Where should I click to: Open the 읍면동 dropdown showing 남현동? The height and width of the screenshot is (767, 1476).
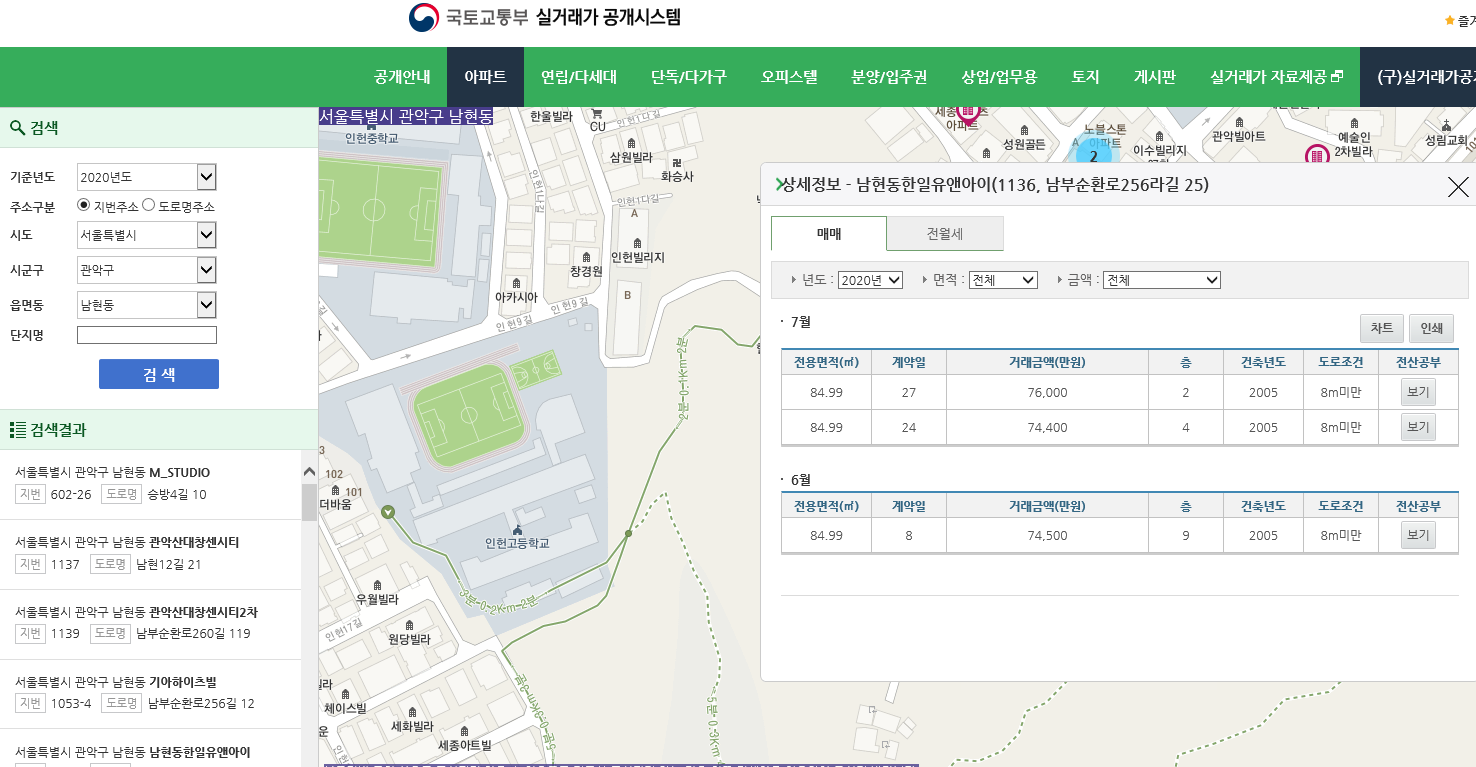point(146,304)
